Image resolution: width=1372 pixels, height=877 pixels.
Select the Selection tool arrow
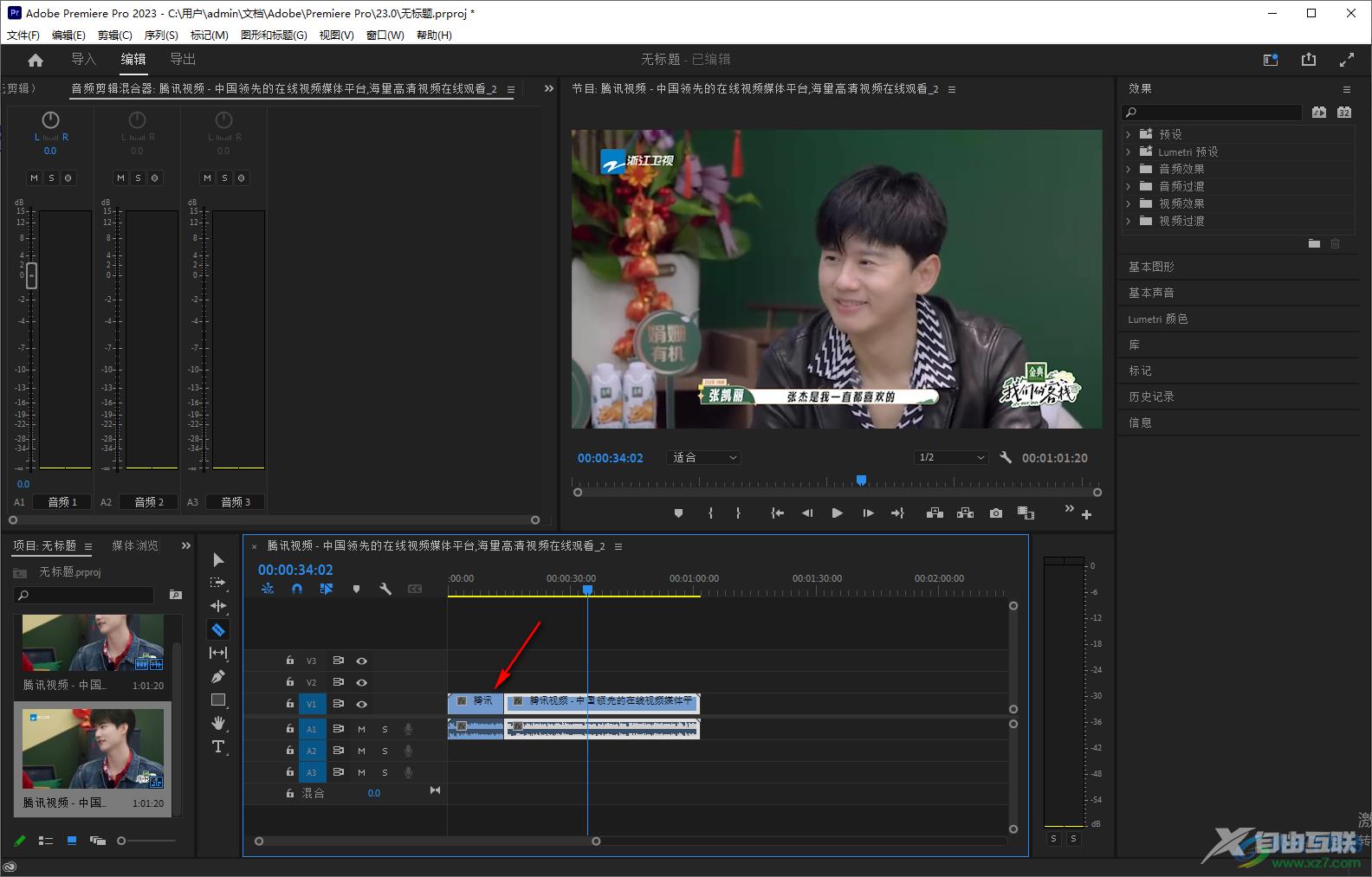click(x=218, y=560)
